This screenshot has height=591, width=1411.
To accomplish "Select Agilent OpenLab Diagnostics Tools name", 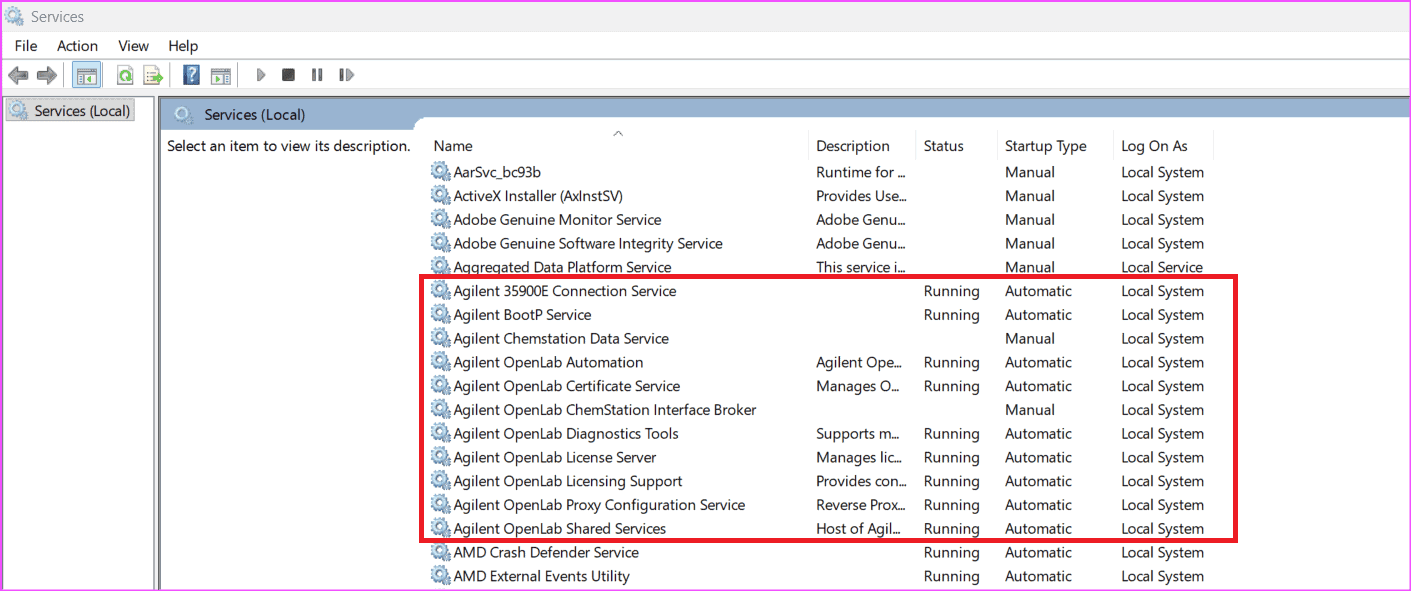I will pos(566,433).
